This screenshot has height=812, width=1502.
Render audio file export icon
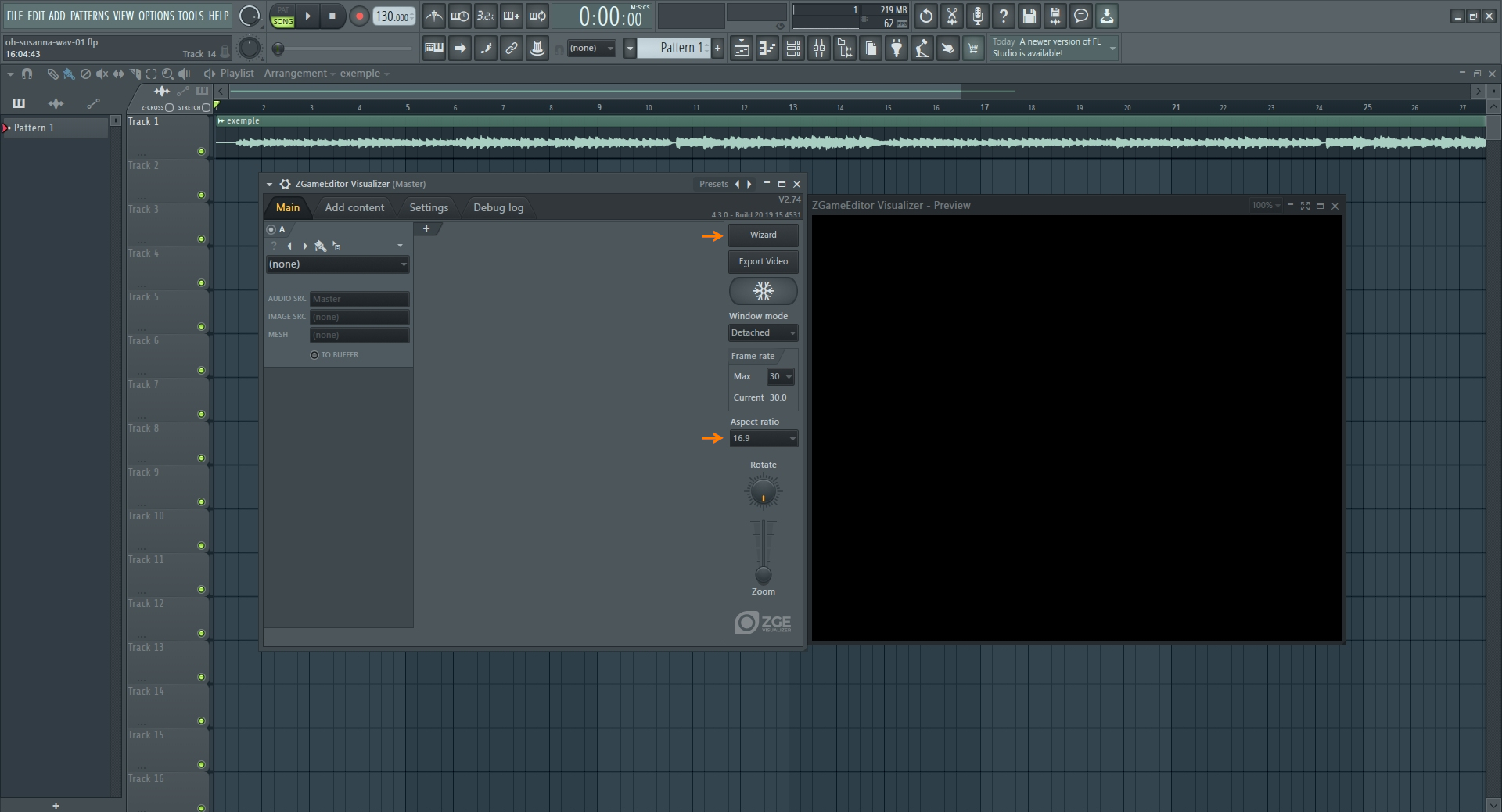point(1055,16)
